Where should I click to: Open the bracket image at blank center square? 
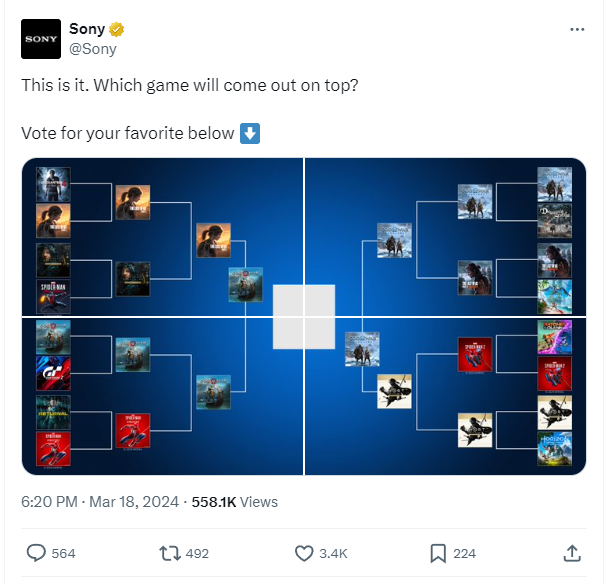[x=304, y=317]
